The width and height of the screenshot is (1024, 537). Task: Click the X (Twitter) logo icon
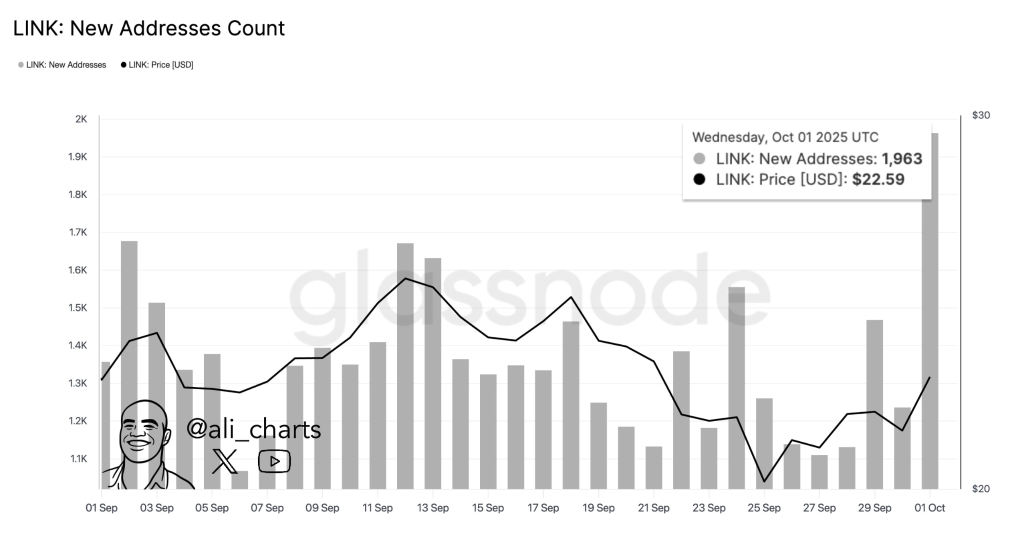point(225,461)
